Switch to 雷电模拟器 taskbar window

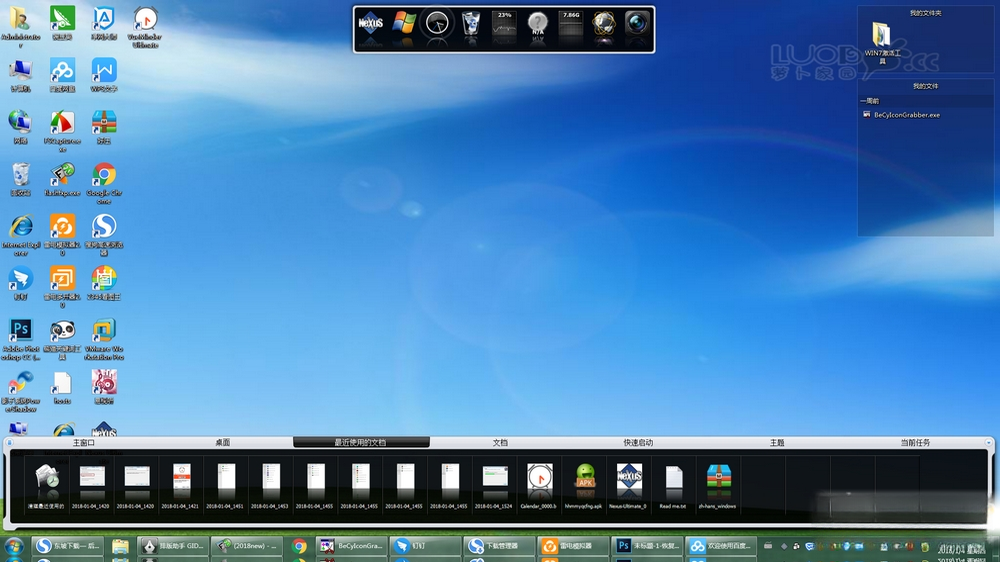coord(571,546)
